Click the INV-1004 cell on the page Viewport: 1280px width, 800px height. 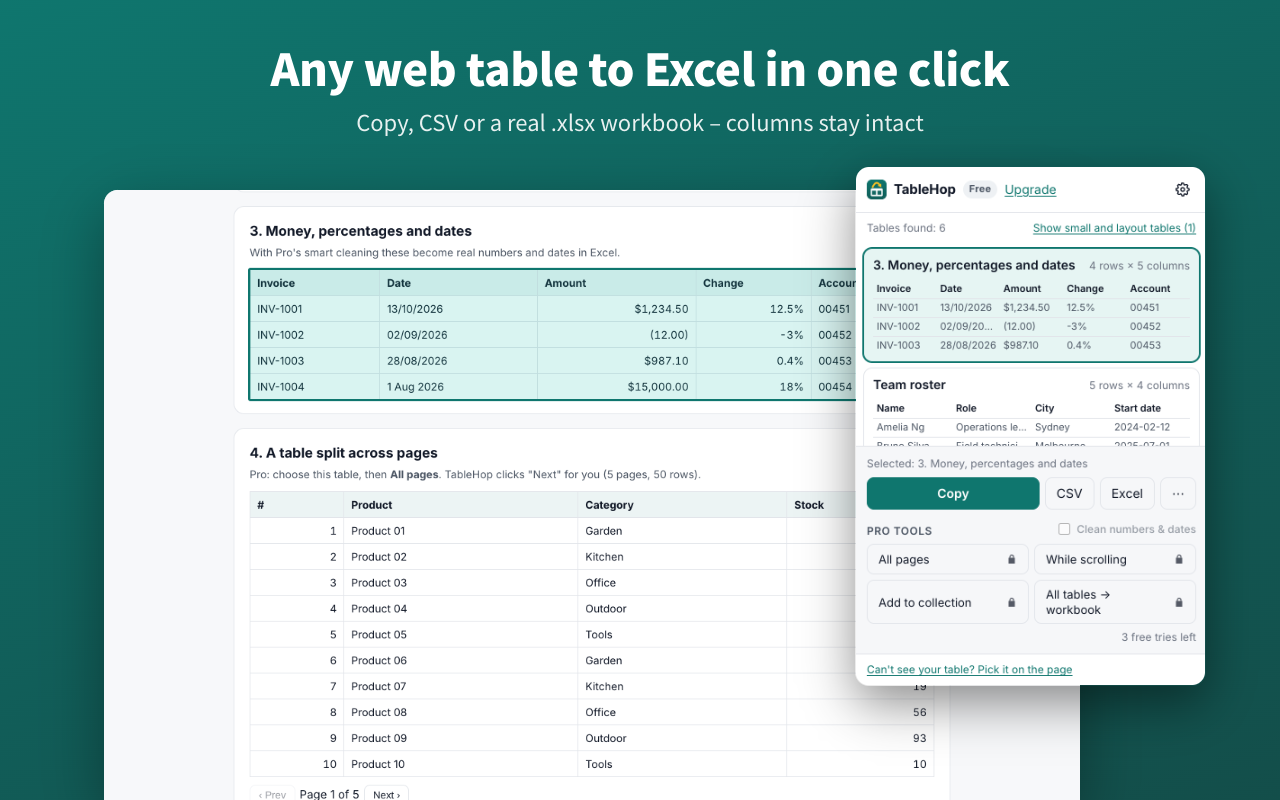[x=314, y=387]
